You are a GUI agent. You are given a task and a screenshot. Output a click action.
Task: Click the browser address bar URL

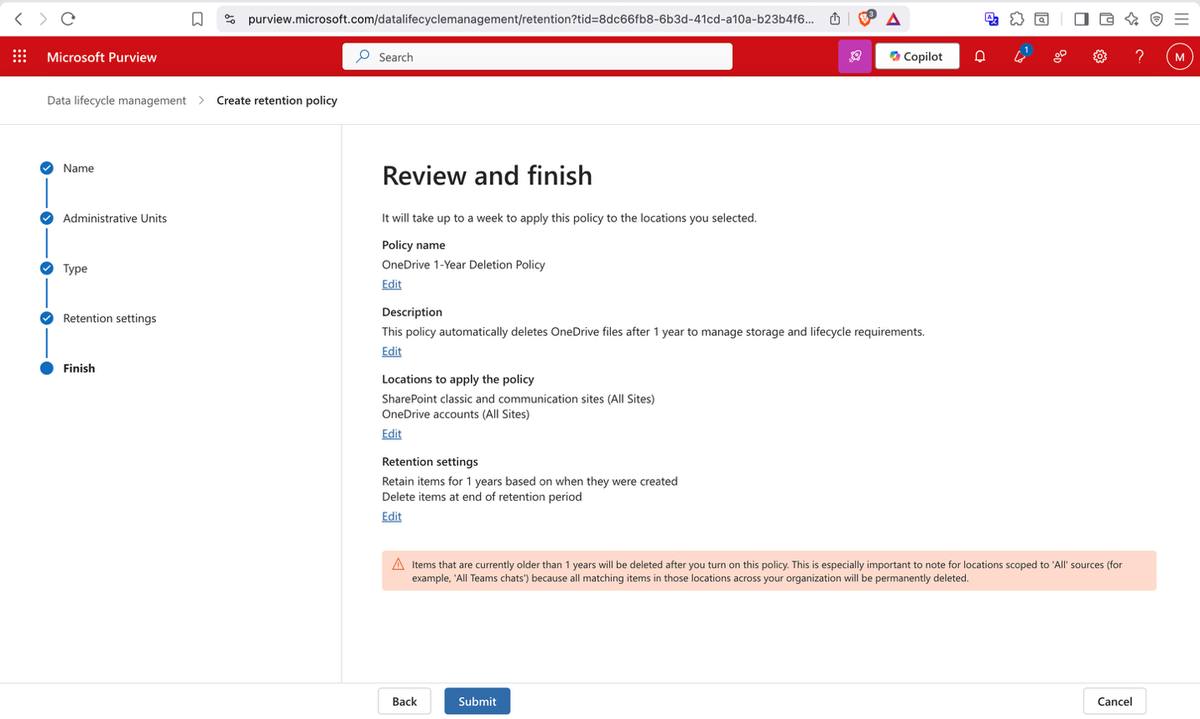click(x=531, y=18)
